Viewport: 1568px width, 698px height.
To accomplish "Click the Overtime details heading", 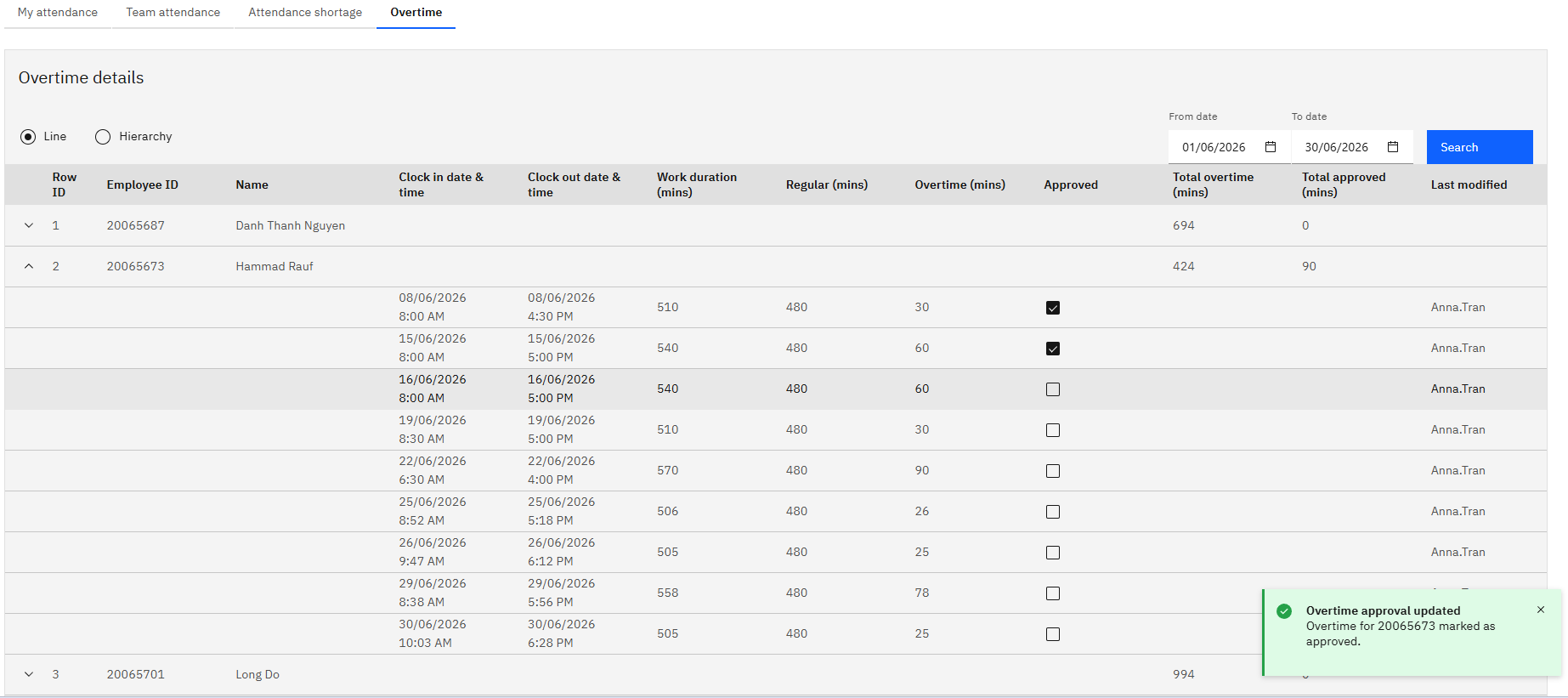I will pos(82,77).
